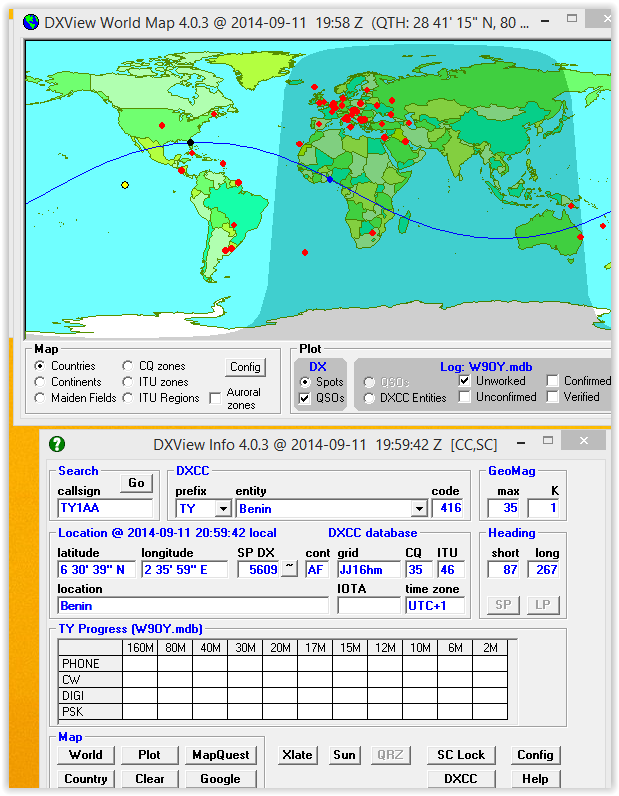Enable the Verified checkbox
This screenshot has width=619, height=796.
click(552, 397)
